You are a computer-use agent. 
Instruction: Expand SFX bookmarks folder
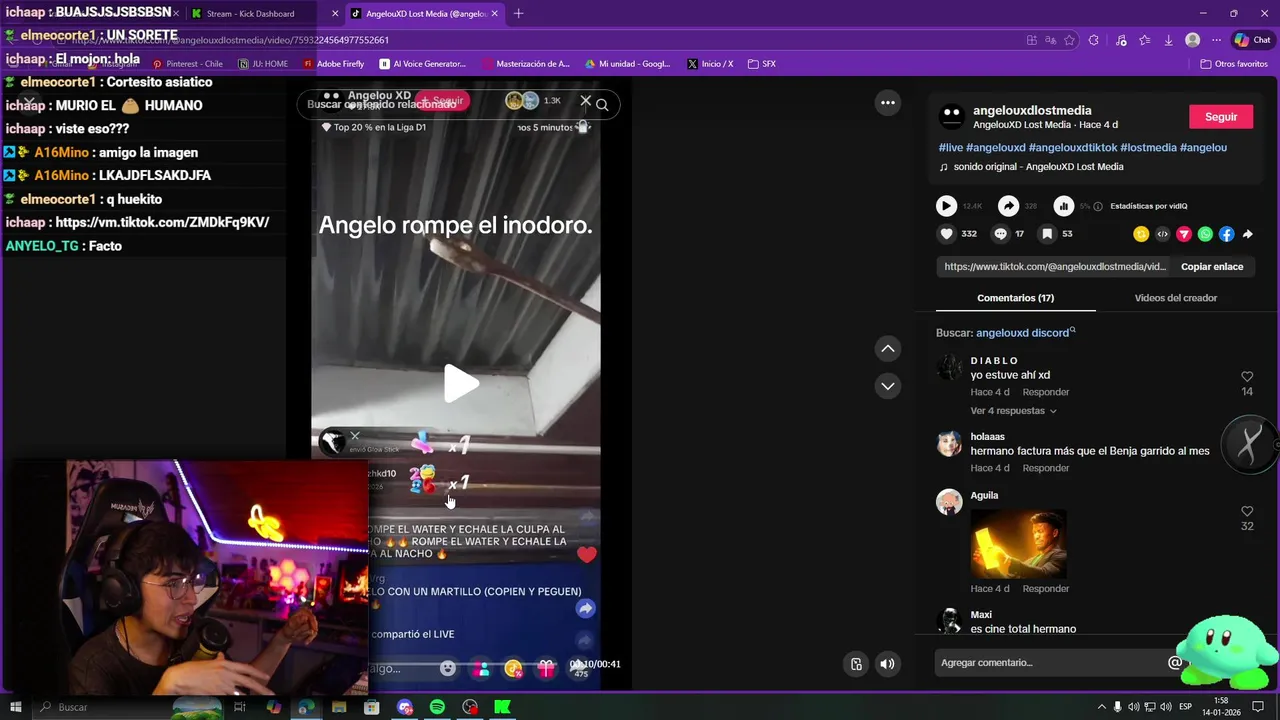click(762, 64)
